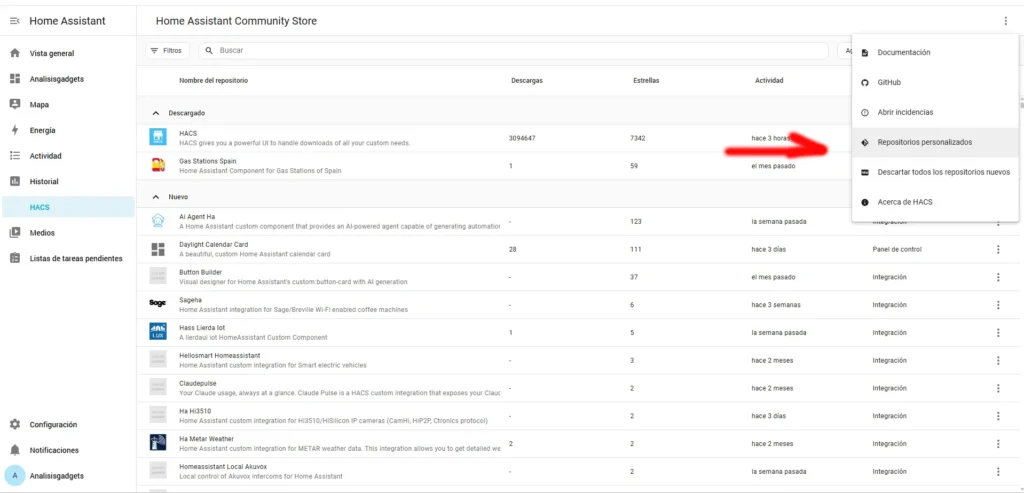Click the Ha Metar Weather icon
The height and width of the screenshot is (493, 1024).
tap(157, 443)
